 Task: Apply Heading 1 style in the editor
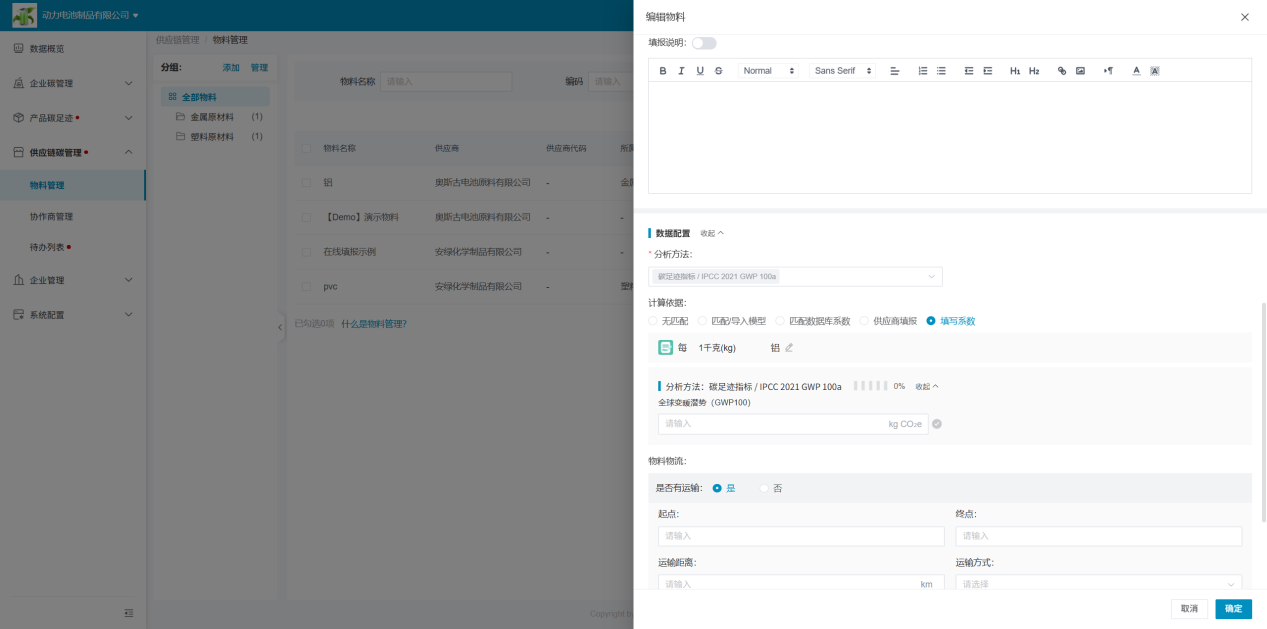[1015, 71]
